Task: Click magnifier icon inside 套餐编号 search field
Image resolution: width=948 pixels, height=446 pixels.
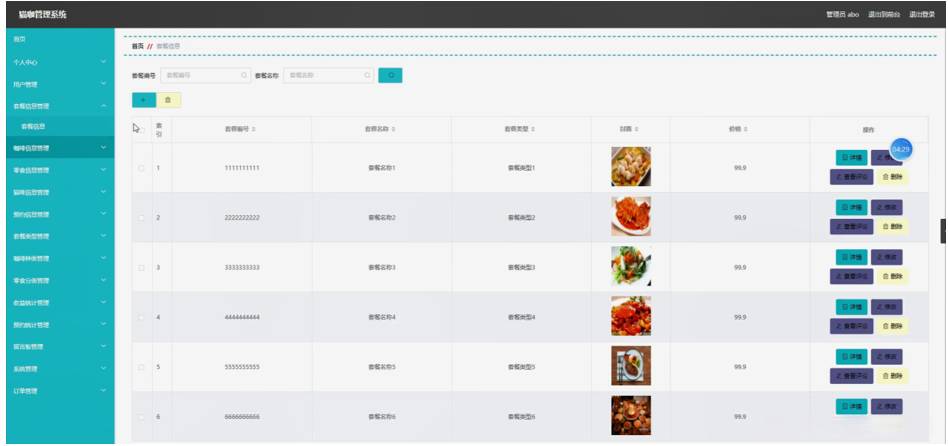Action: pyautogui.click(x=244, y=76)
